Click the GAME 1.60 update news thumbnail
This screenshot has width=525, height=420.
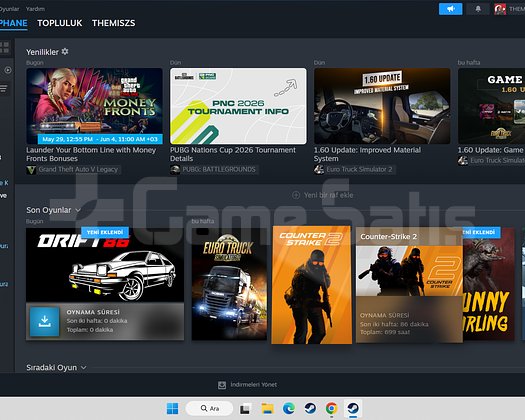pyautogui.click(x=492, y=106)
